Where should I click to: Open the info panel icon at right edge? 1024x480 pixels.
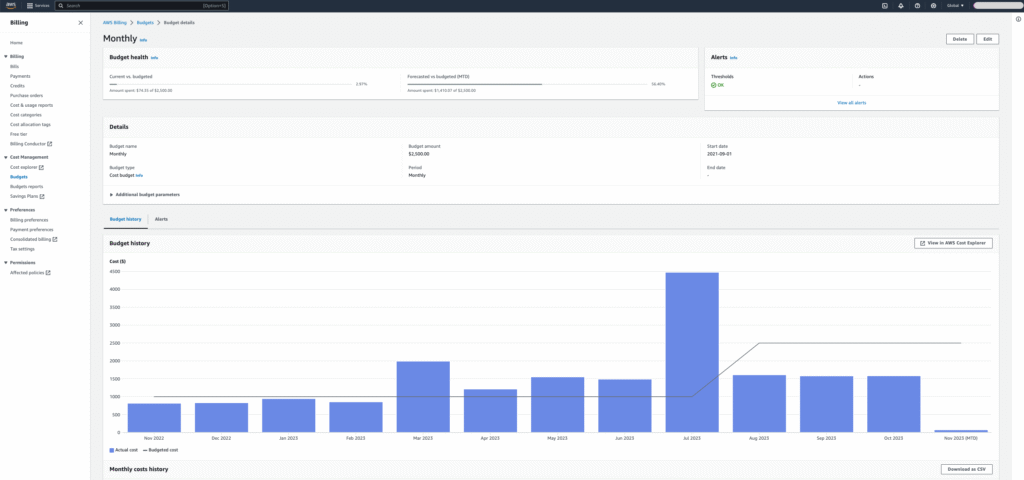pos(1018,19)
